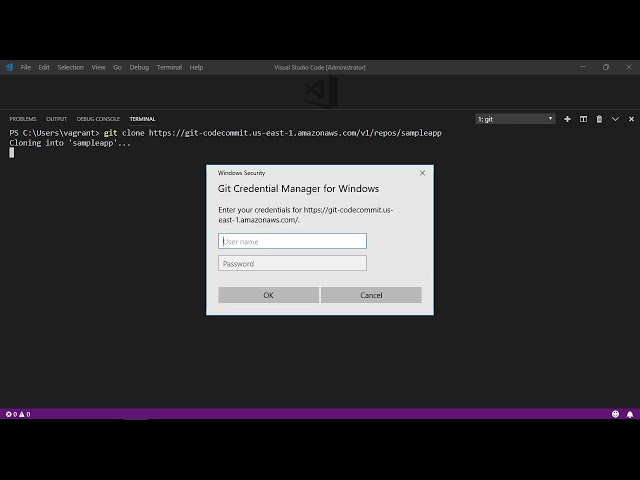Collapse the panel with chevron icon
This screenshot has height=480, width=640.
tap(615, 119)
